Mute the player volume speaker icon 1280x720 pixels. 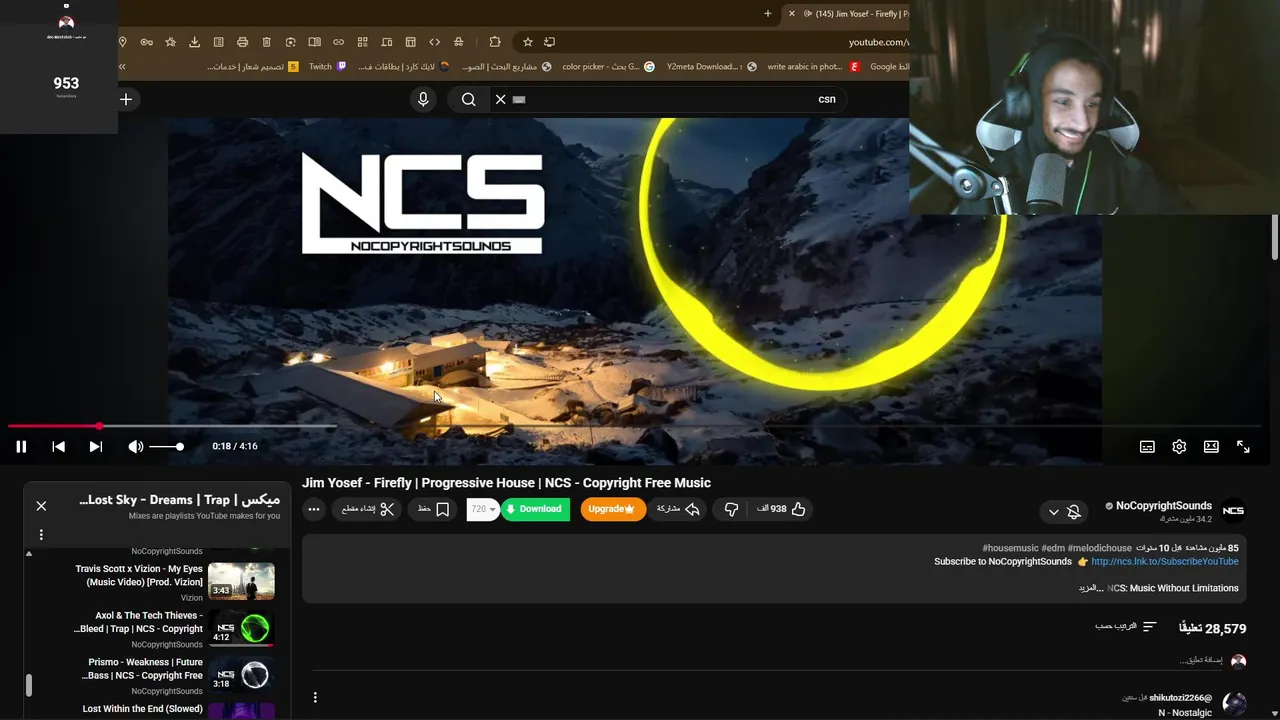pyautogui.click(x=136, y=447)
